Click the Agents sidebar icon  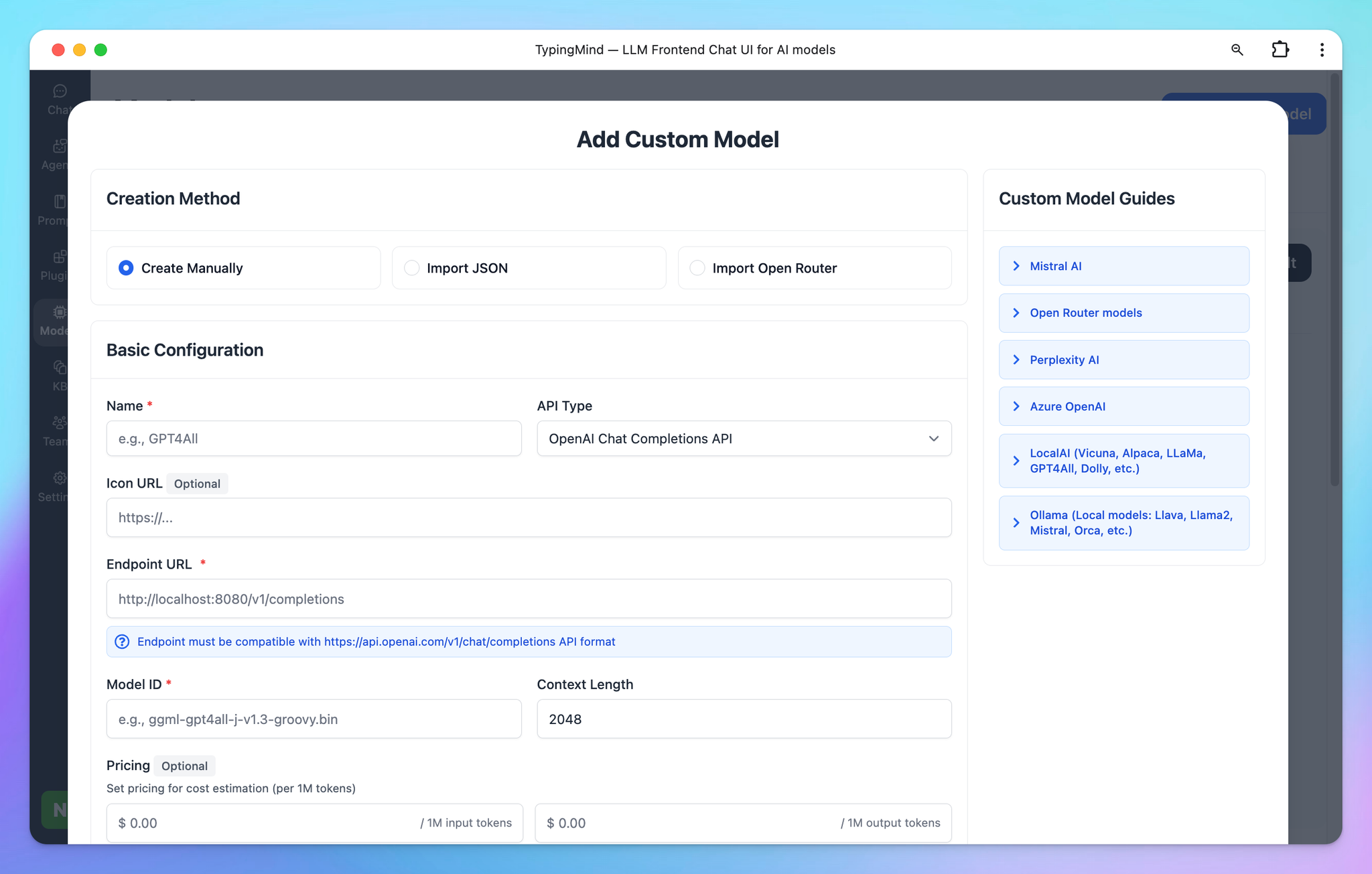pos(58,147)
